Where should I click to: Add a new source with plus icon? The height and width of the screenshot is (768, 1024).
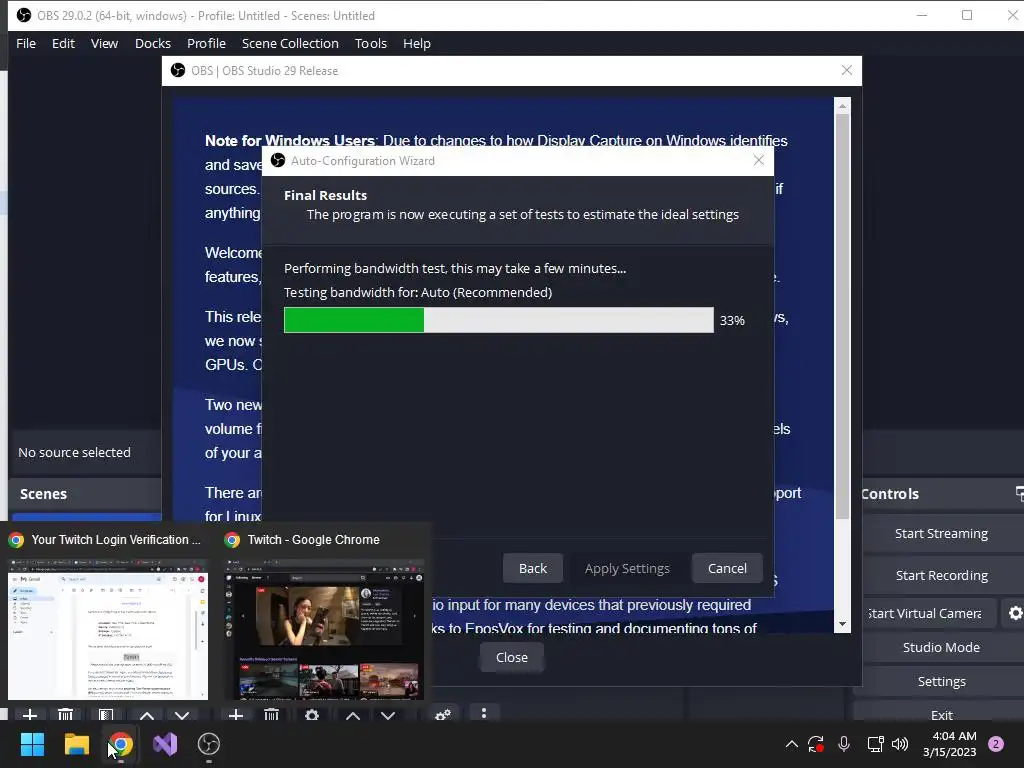pos(236,715)
